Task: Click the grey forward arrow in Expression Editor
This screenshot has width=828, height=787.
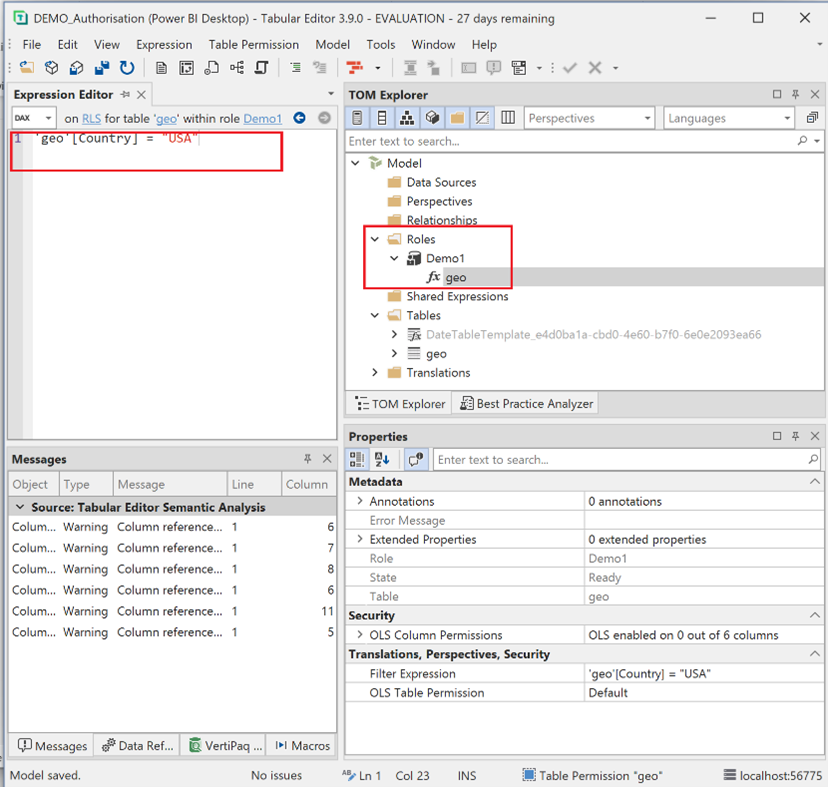Action: [x=325, y=118]
